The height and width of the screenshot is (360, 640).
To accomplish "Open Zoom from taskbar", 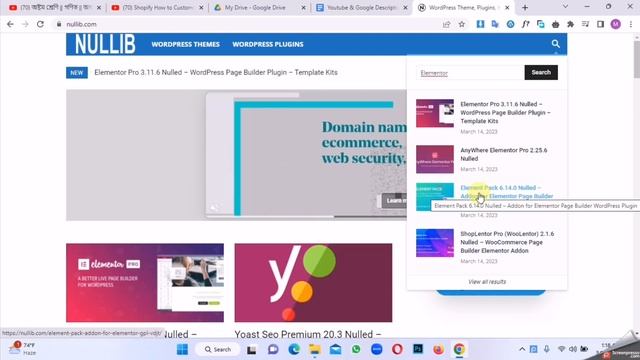I will tap(377, 349).
